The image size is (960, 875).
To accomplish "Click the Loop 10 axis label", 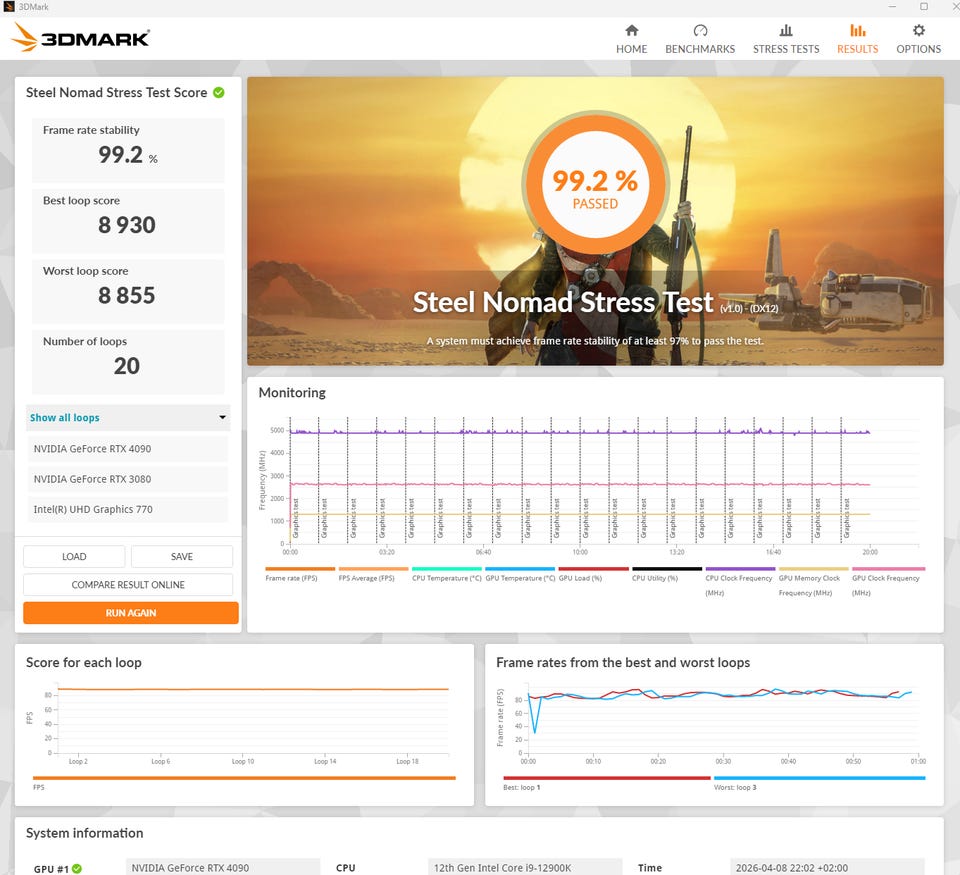I will 243,762.
